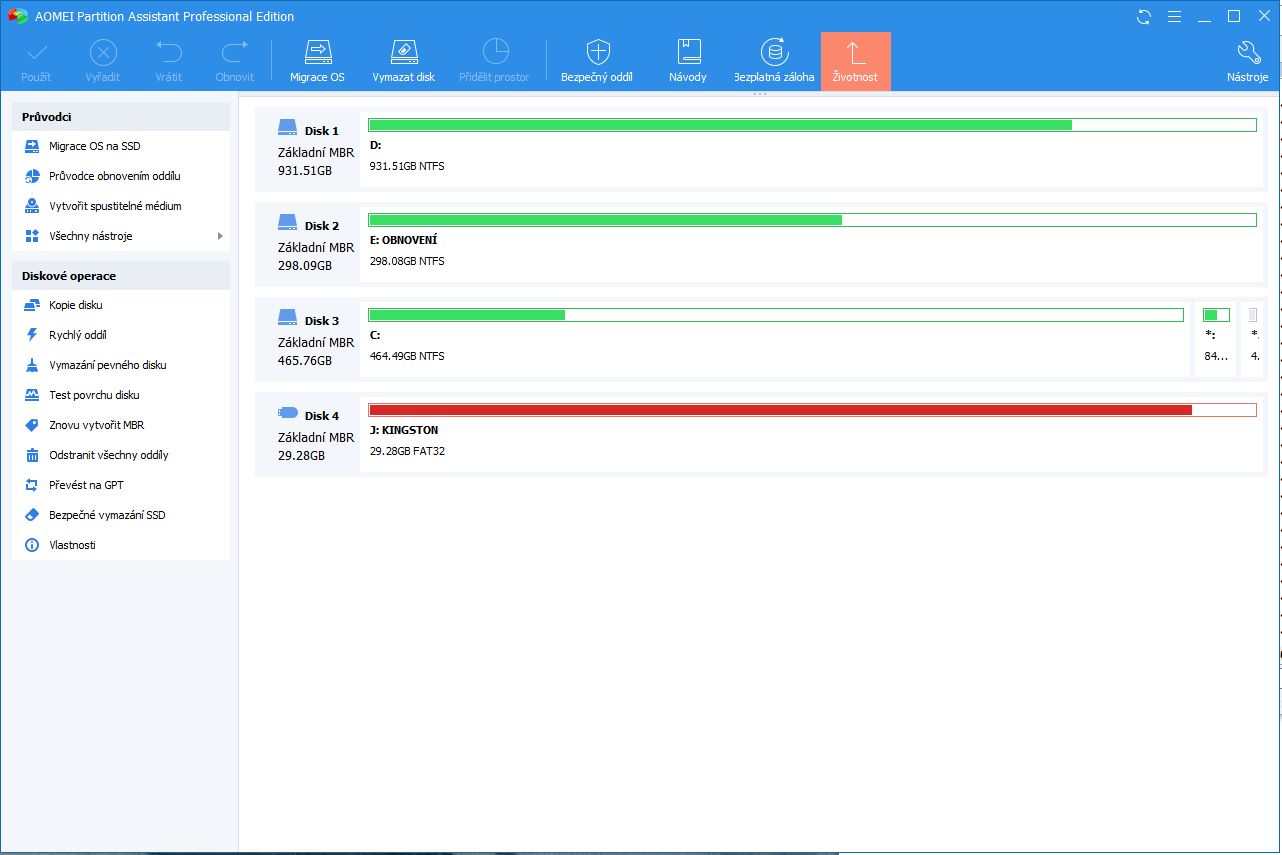Start Kopie disku from Diskové operace

(74, 305)
